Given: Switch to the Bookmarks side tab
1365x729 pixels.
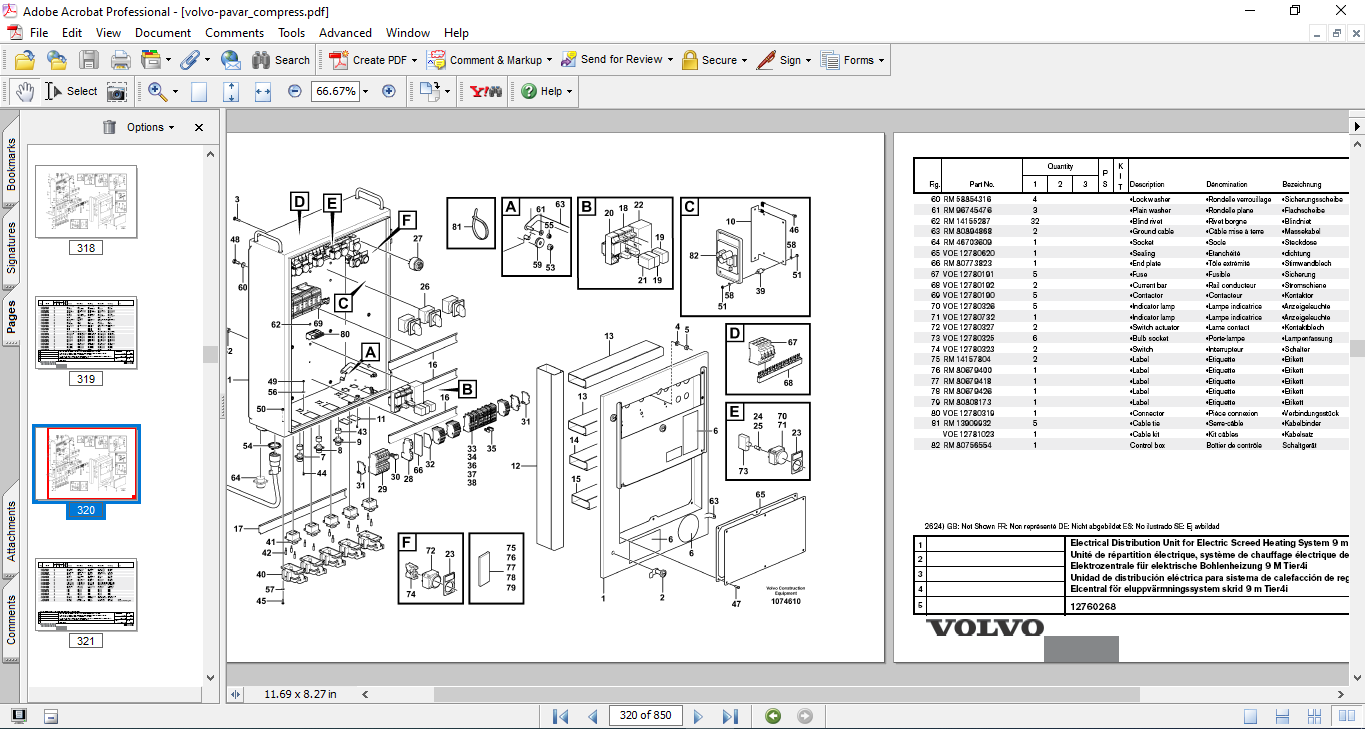Looking at the screenshot, I should [x=11, y=164].
